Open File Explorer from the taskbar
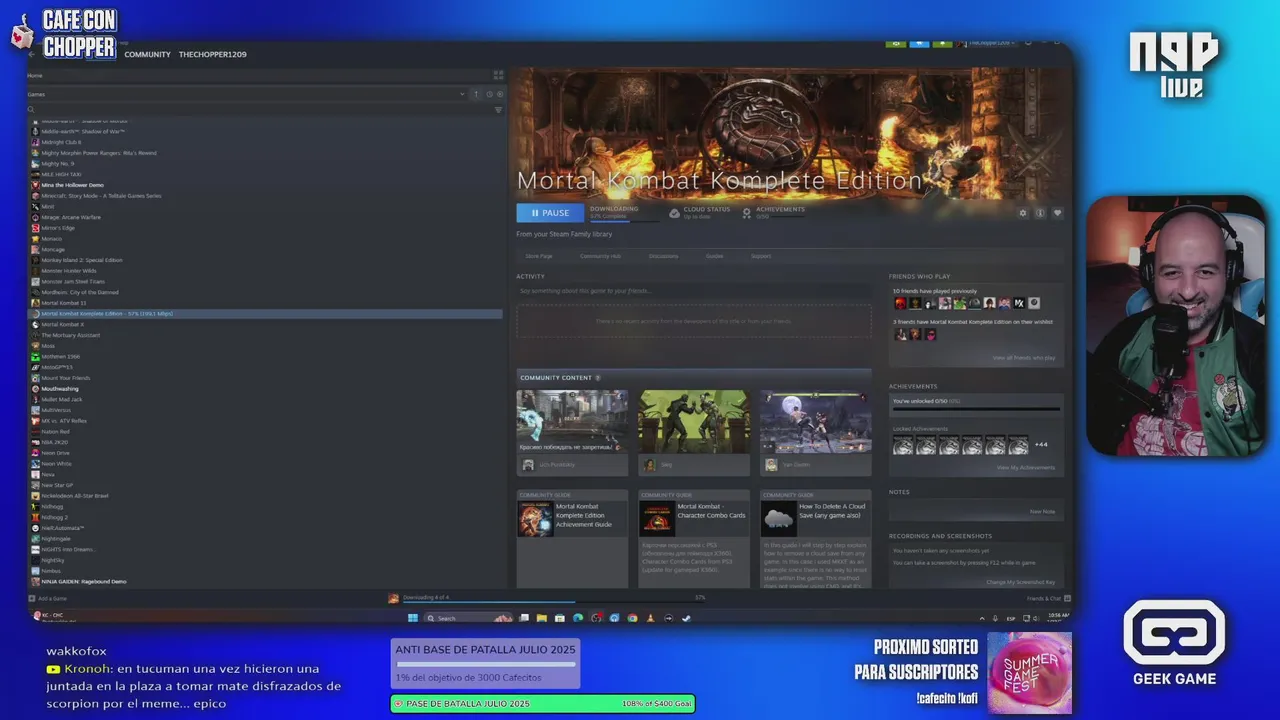1280x720 pixels. point(541,618)
